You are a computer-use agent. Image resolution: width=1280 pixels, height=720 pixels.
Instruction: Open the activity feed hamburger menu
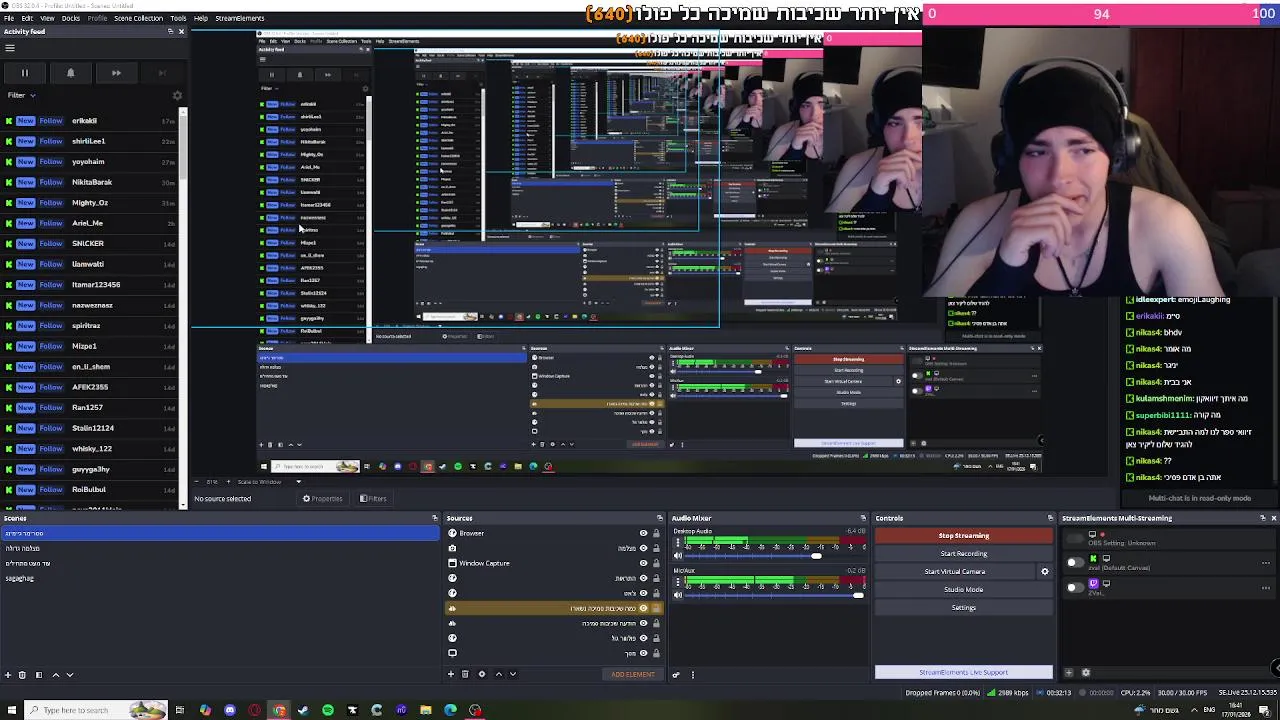[x=10, y=48]
